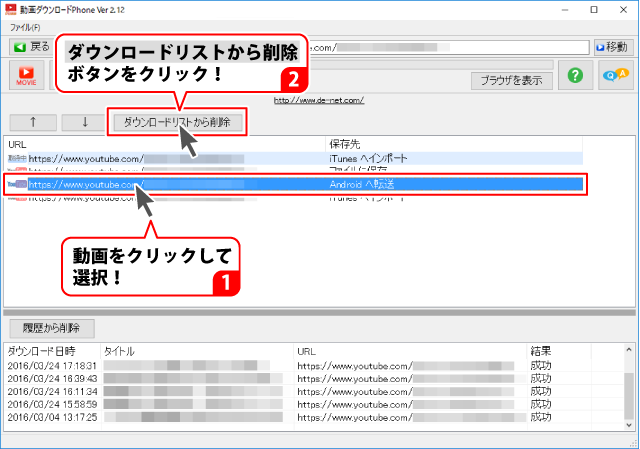This screenshot has height=449, width=640.
Task: Open the Q&A speech bubble icon
Action: pyautogui.click(x=616, y=75)
